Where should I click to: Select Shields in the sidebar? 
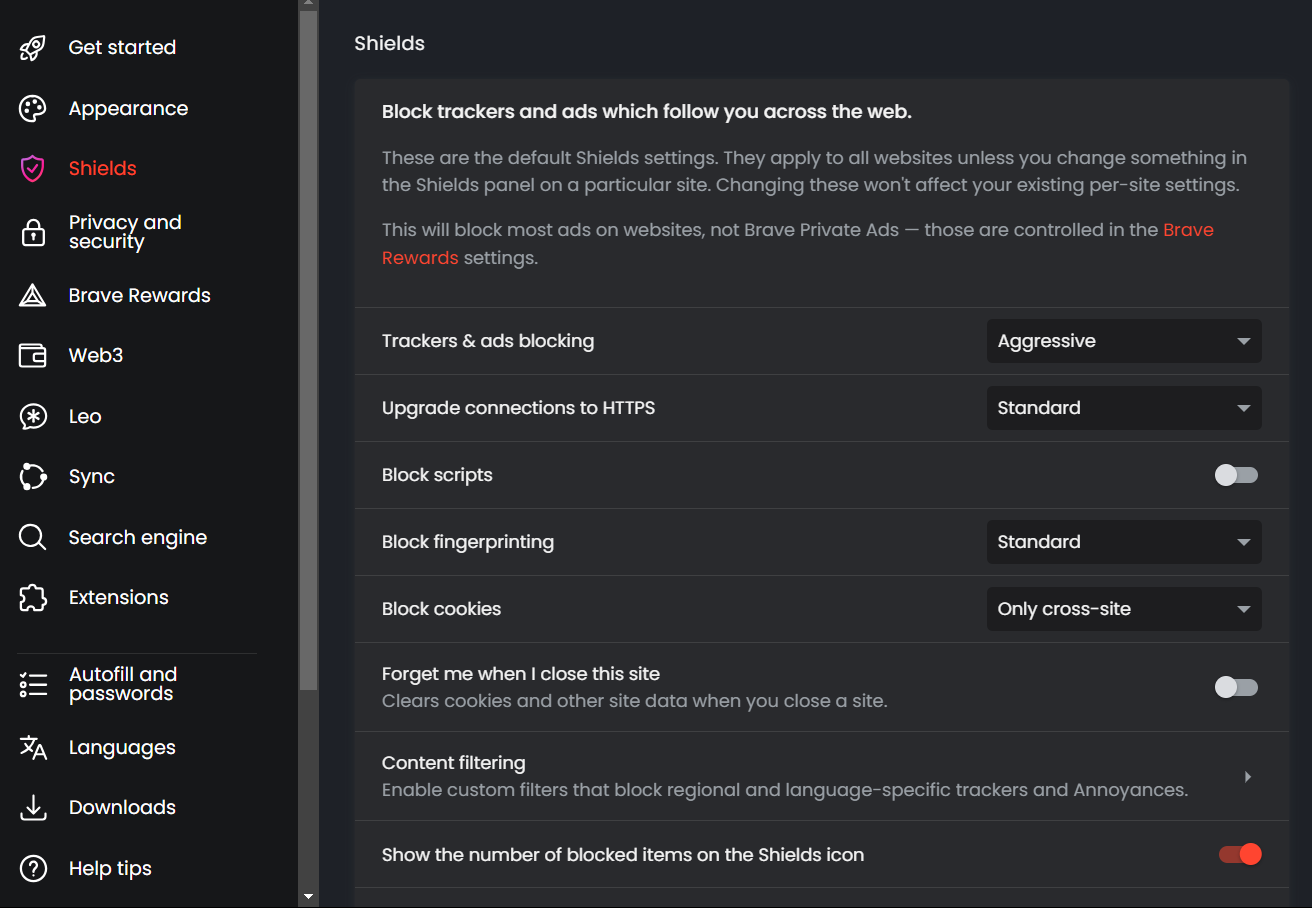(x=102, y=169)
